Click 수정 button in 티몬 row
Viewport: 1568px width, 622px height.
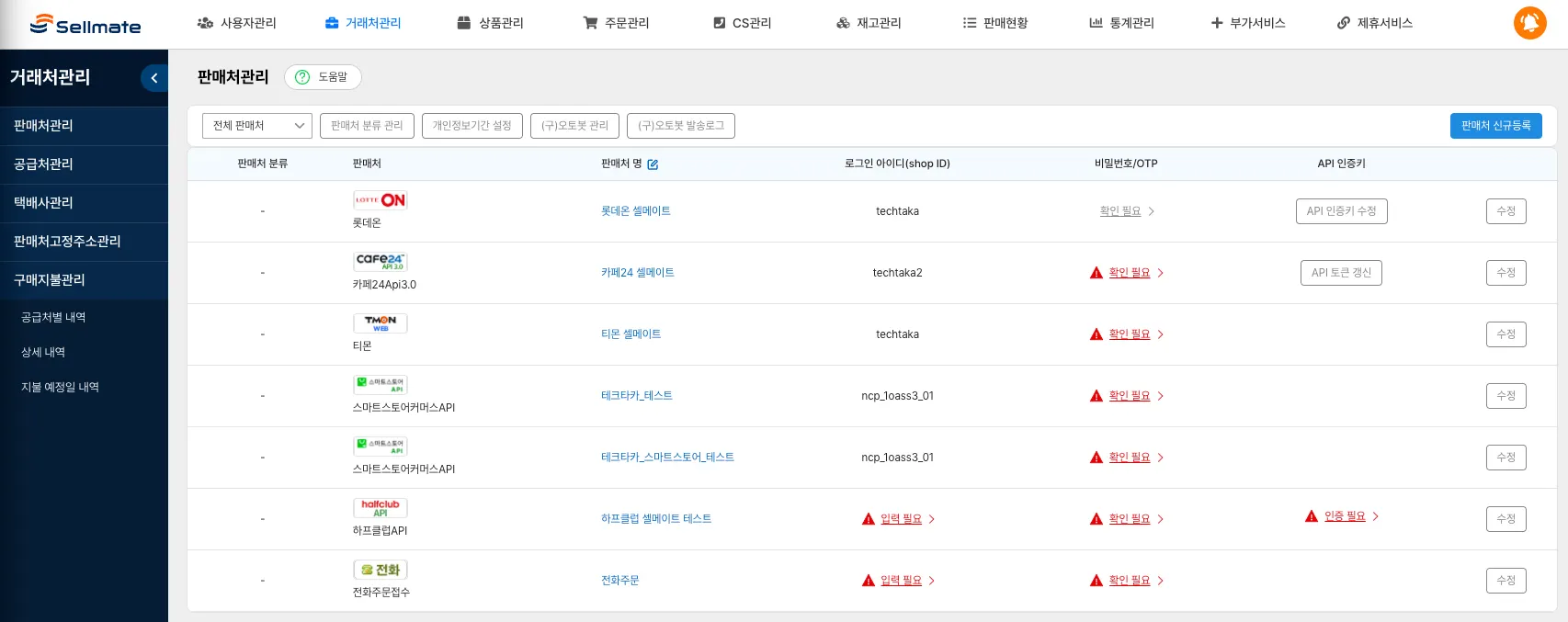pyautogui.click(x=1506, y=334)
